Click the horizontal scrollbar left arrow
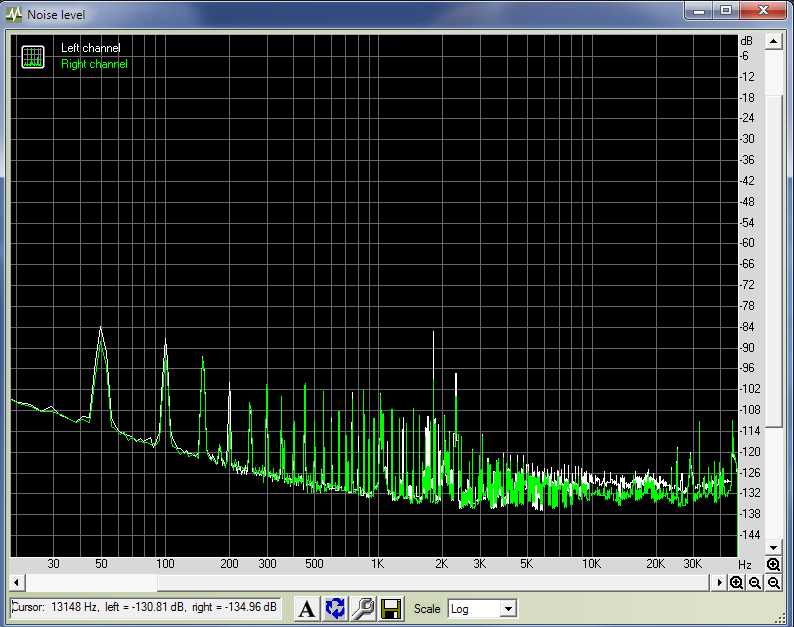 (x=16, y=582)
